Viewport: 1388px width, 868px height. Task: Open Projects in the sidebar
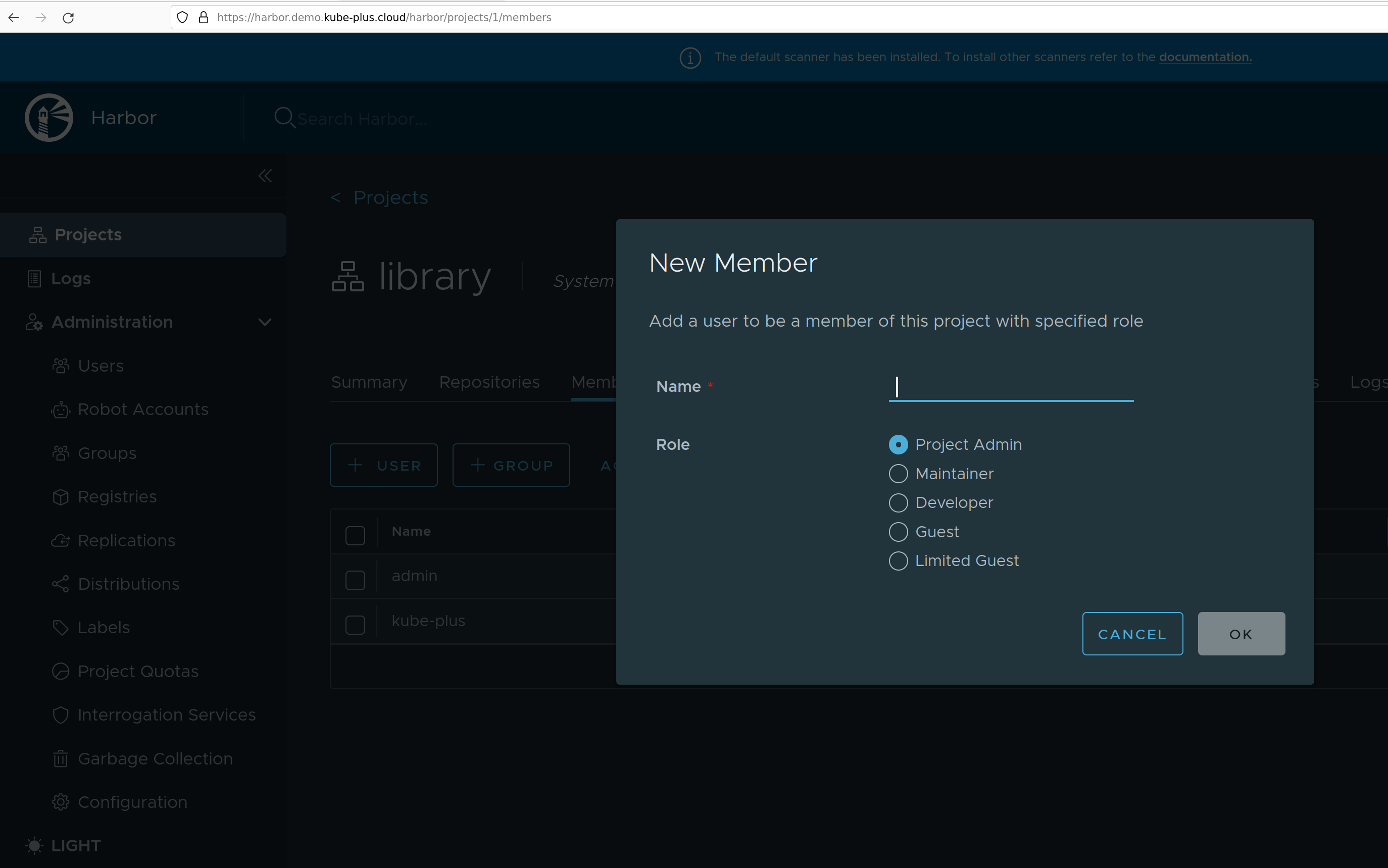143,235
